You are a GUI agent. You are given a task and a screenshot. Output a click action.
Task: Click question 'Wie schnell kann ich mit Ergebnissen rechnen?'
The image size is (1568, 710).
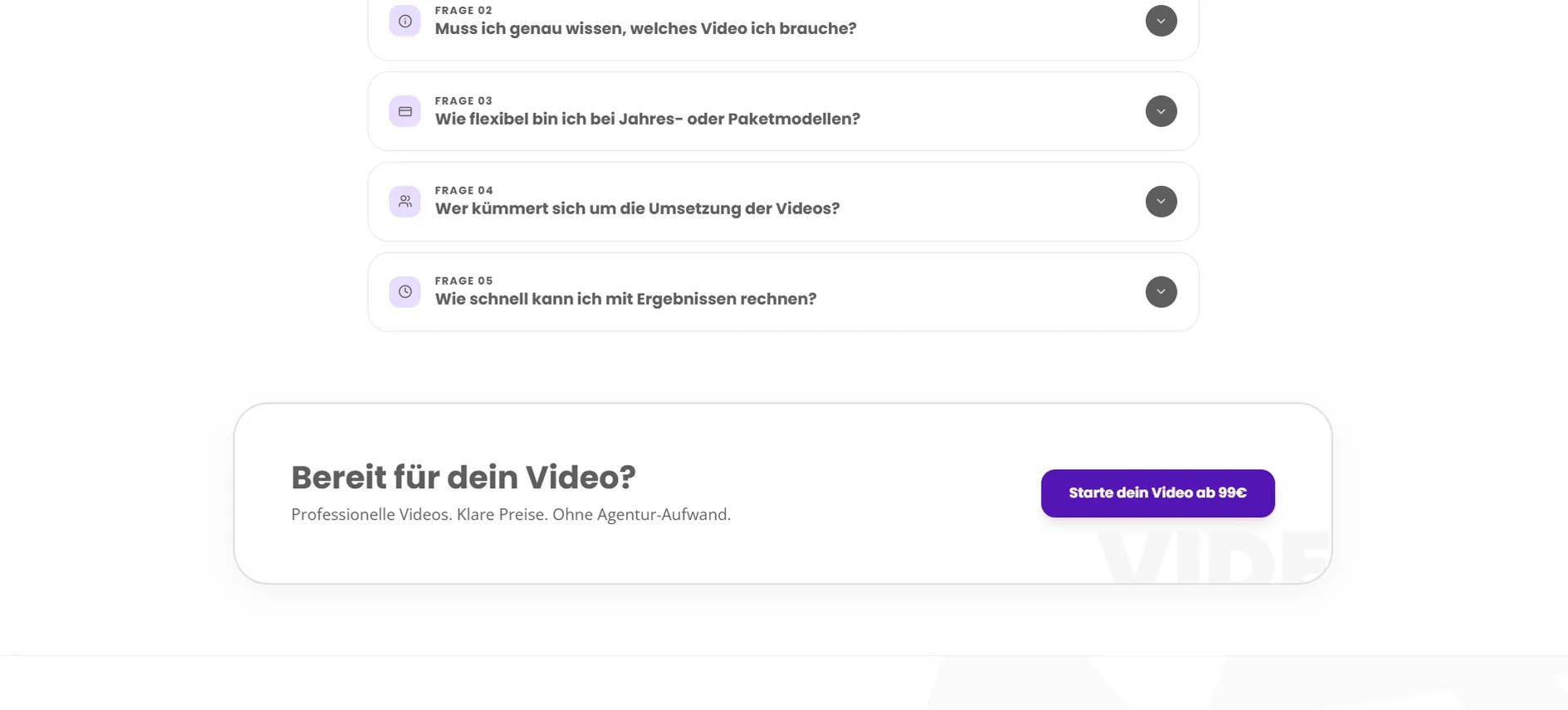click(625, 299)
